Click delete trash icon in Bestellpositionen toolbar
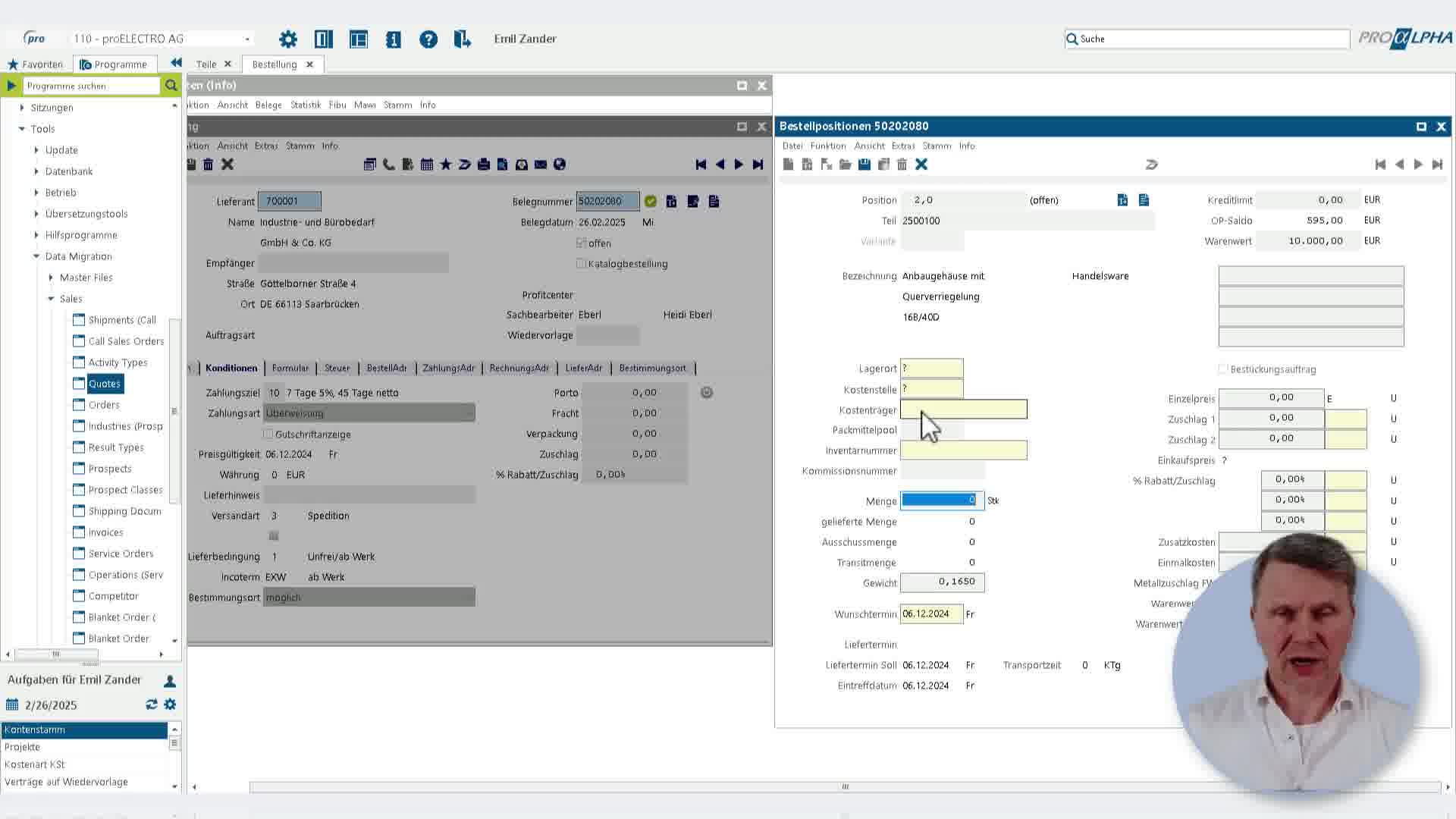The width and height of the screenshot is (1456, 819). [902, 165]
